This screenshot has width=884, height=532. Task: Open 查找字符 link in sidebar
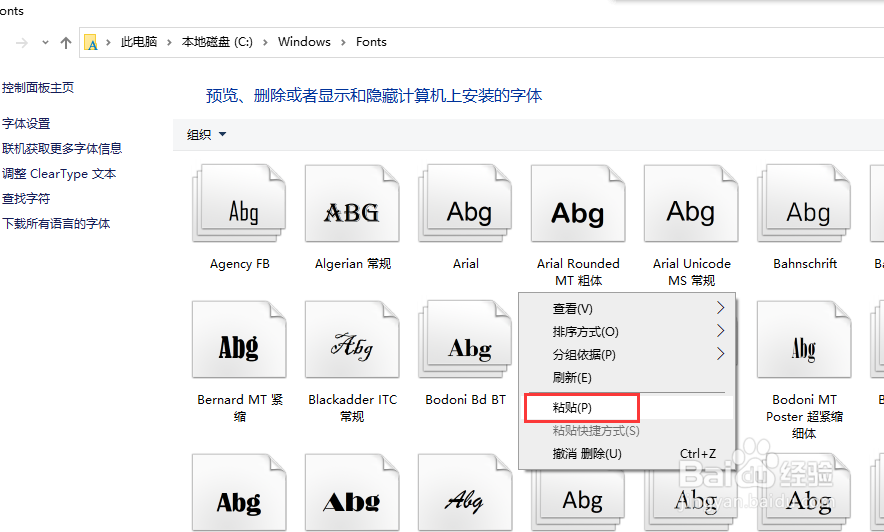[x=26, y=198]
